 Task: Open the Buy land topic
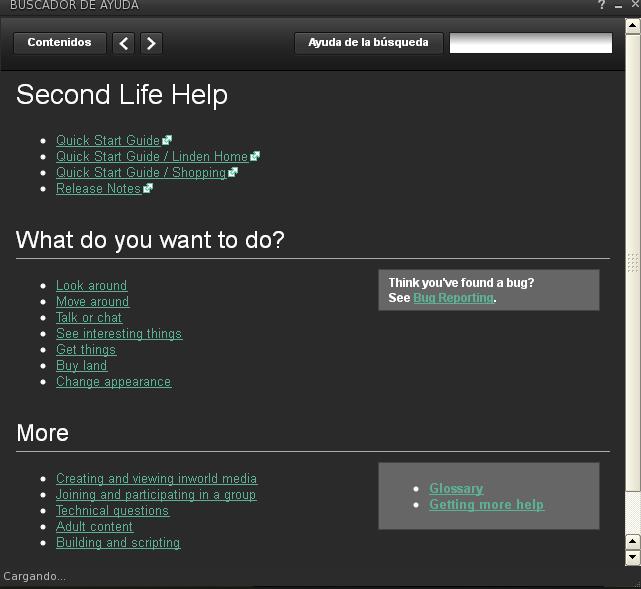82,365
